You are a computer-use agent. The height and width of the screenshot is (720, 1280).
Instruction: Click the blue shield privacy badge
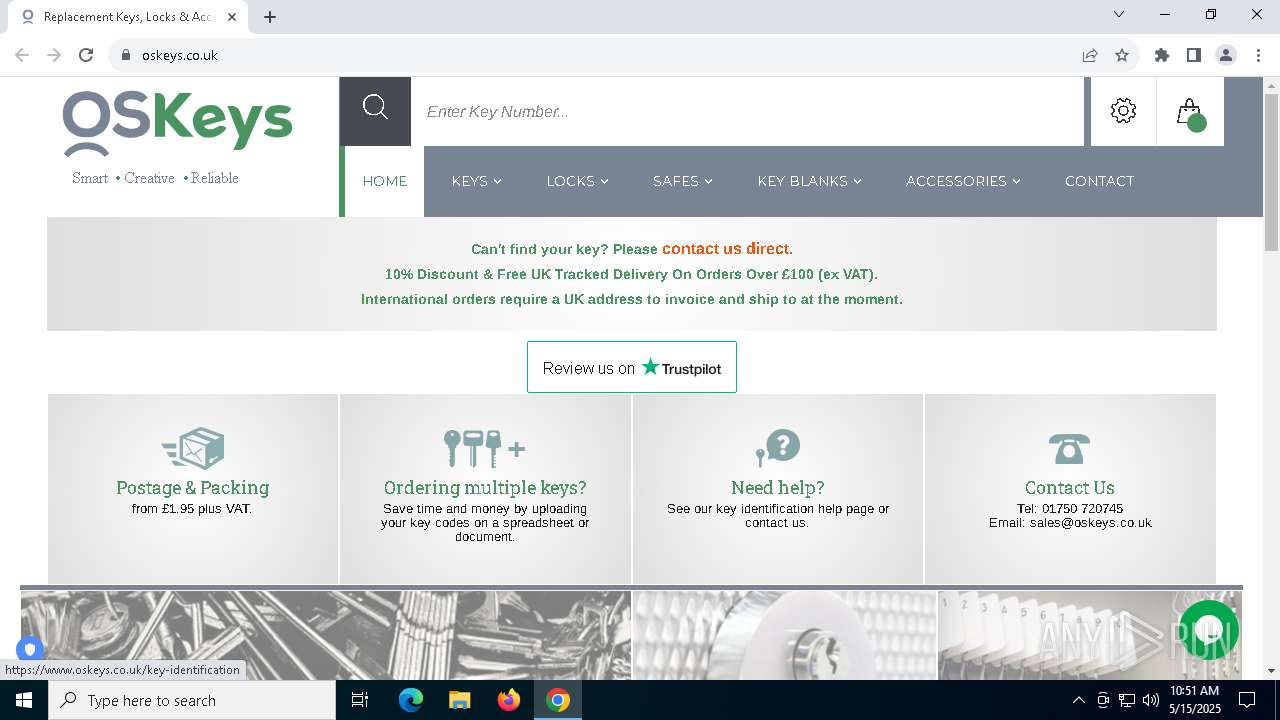[x=30, y=649]
